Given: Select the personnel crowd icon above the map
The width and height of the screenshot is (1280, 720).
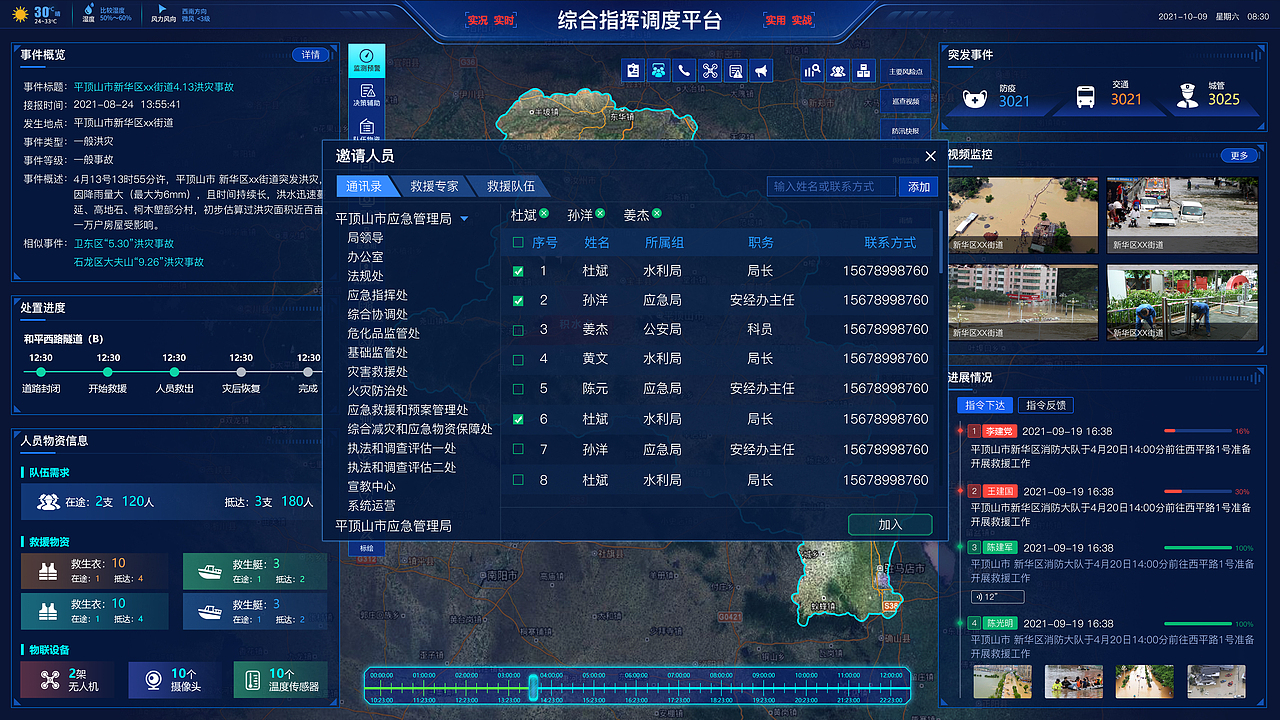Looking at the screenshot, I should coord(838,70).
